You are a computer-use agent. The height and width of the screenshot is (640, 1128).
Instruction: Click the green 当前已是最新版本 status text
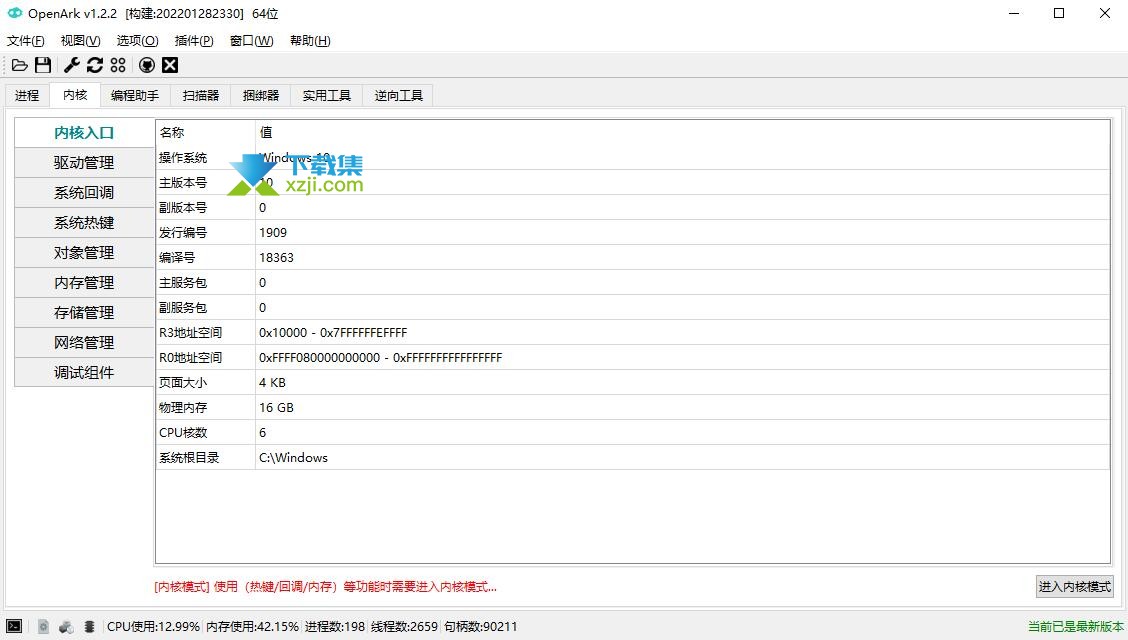click(1075, 626)
